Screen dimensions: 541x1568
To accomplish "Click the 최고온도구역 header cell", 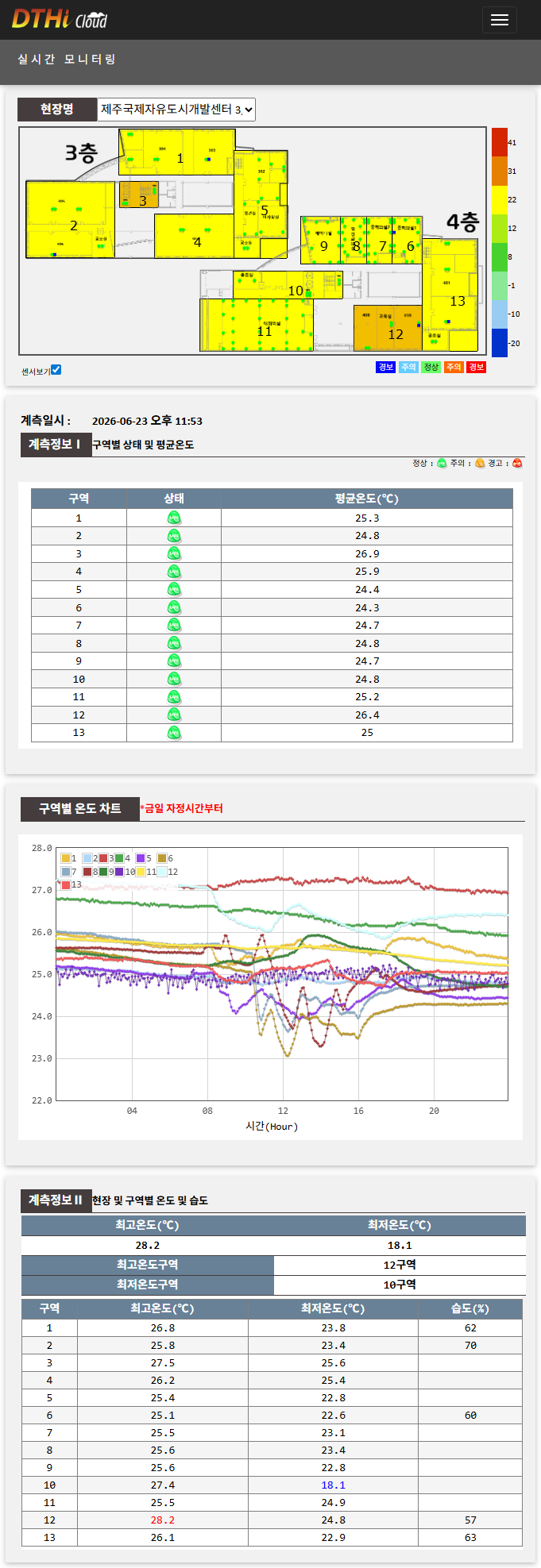I will [148, 1265].
